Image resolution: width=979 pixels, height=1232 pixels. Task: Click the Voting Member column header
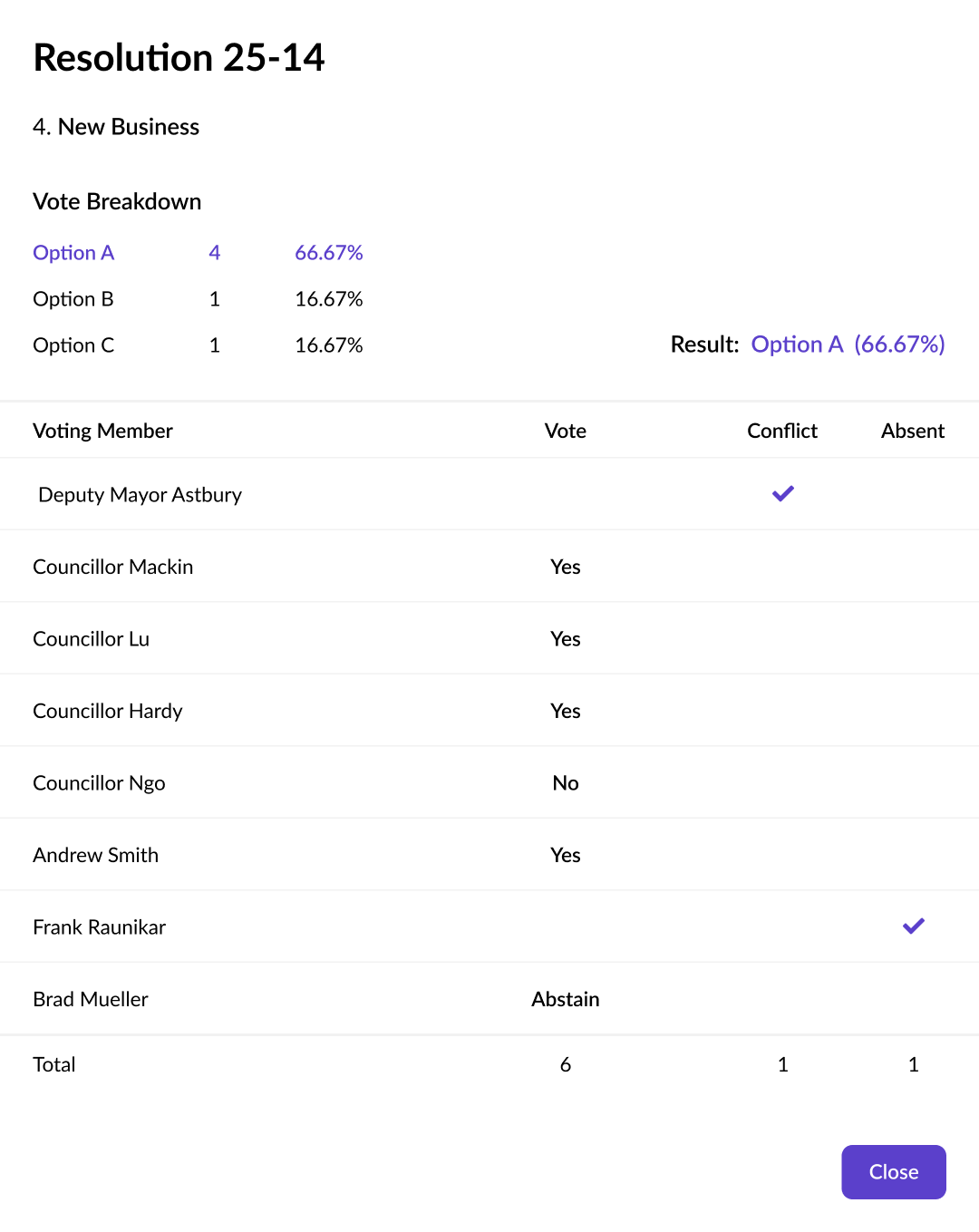(102, 431)
